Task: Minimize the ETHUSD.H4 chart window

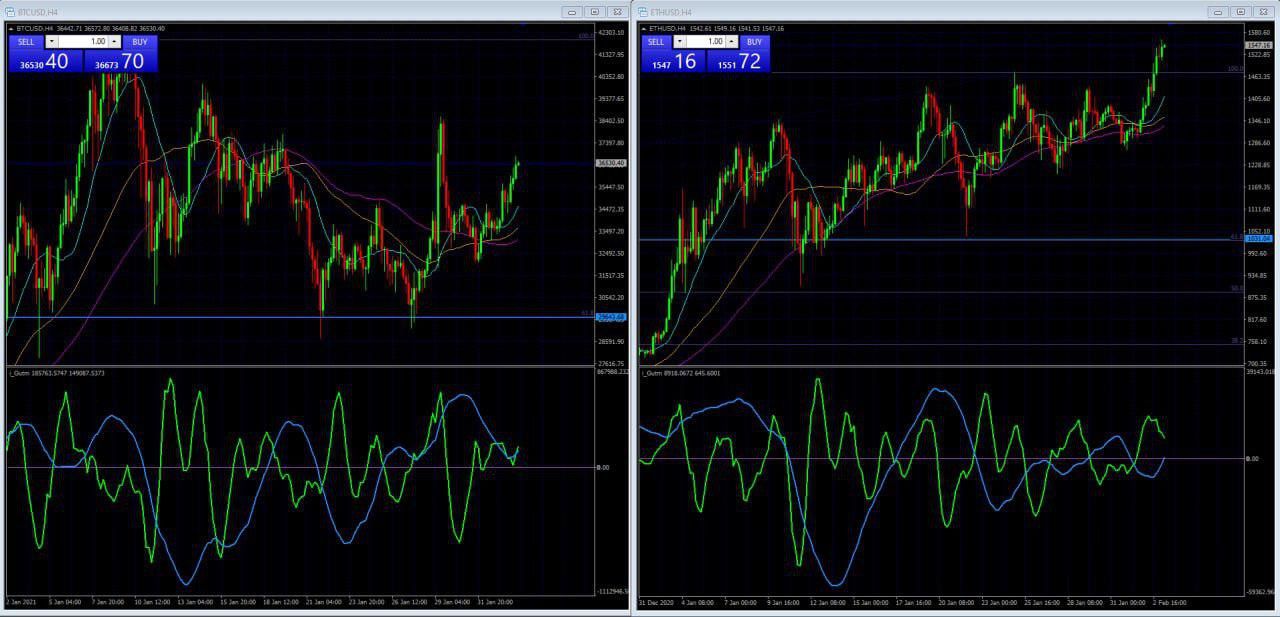Action: tap(1217, 11)
